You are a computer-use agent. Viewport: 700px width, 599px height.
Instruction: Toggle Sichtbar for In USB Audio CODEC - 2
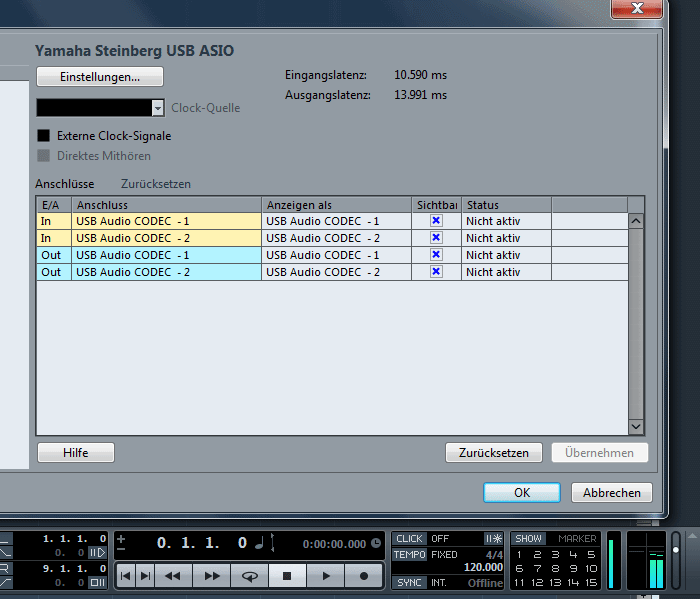(x=436, y=237)
